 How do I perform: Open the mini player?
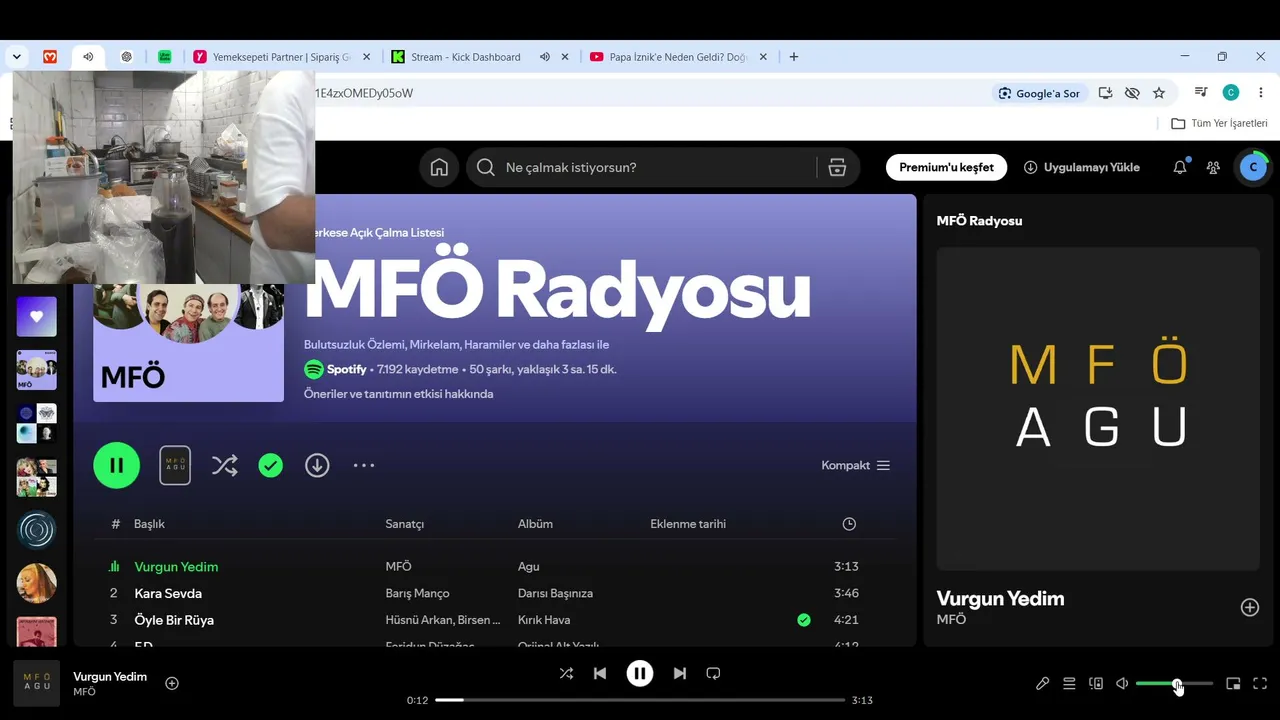click(x=1233, y=683)
